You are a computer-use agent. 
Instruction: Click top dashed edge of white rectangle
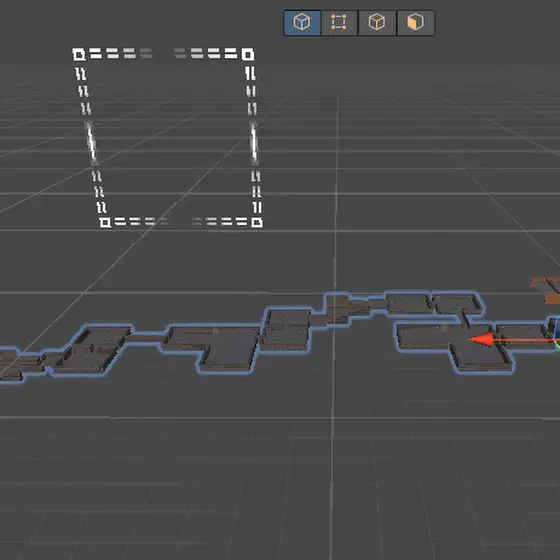[x=163, y=54]
